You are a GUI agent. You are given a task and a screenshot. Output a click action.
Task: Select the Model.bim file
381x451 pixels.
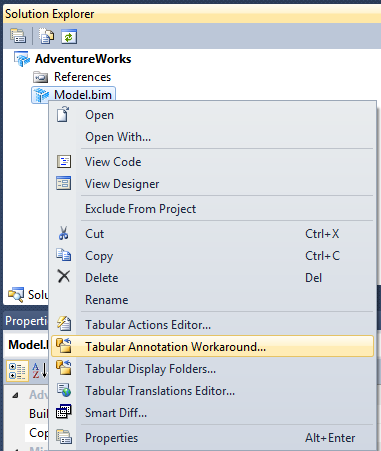[x=83, y=95]
